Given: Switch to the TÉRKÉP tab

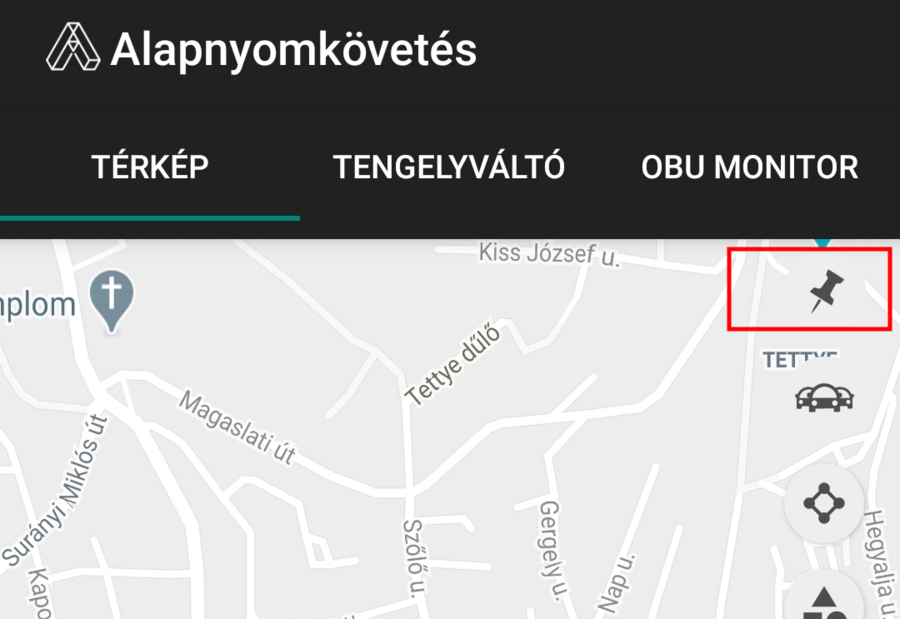Looking at the screenshot, I should 150,167.
